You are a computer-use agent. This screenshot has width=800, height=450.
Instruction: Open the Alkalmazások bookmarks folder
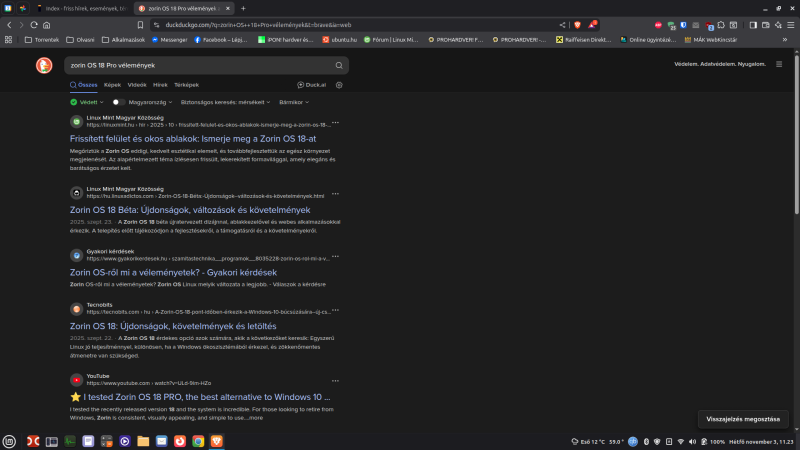pyautogui.click(x=123, y=39)
